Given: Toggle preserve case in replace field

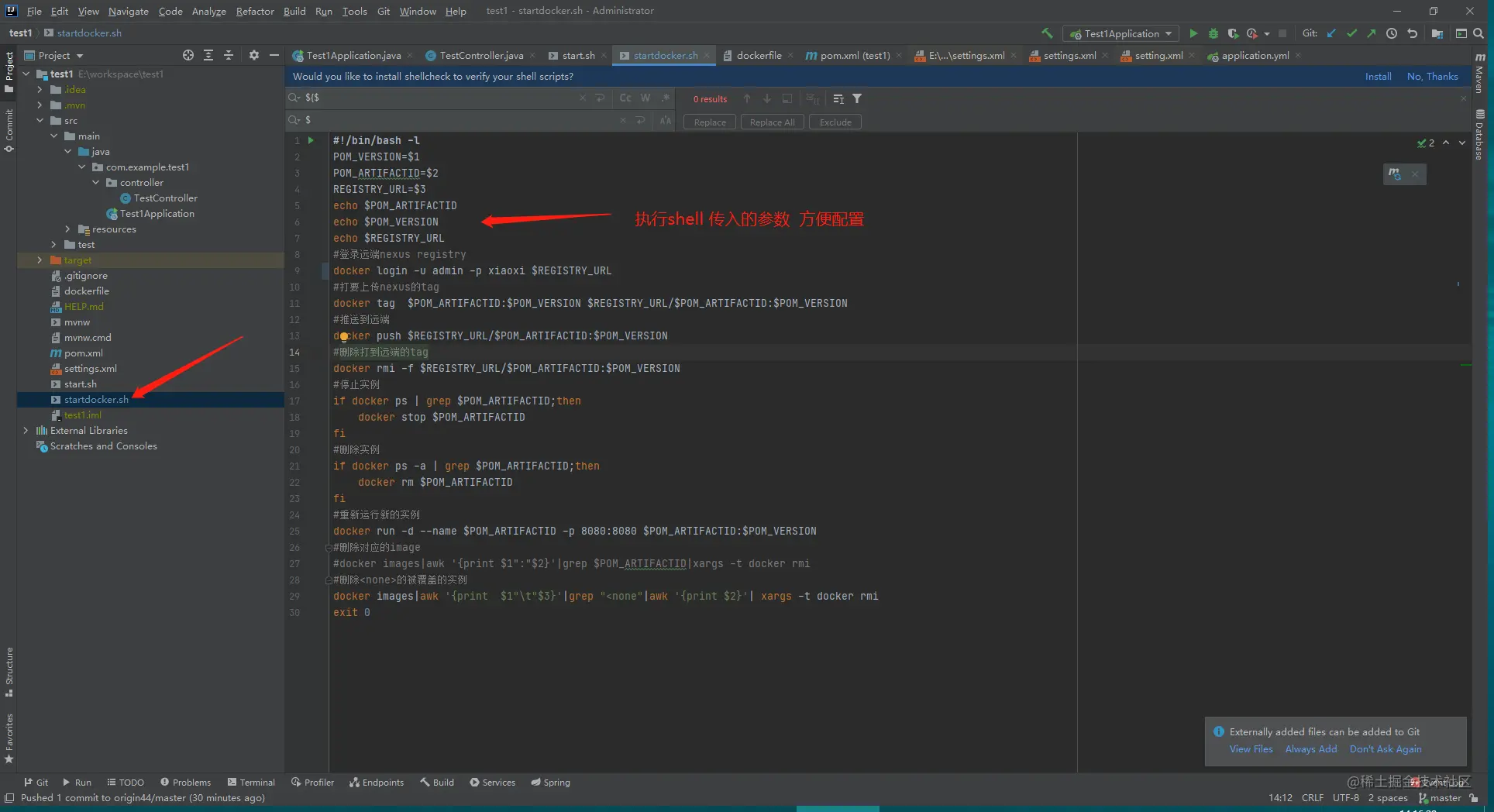Looking at the screenshot, I should tap(666, 120).
